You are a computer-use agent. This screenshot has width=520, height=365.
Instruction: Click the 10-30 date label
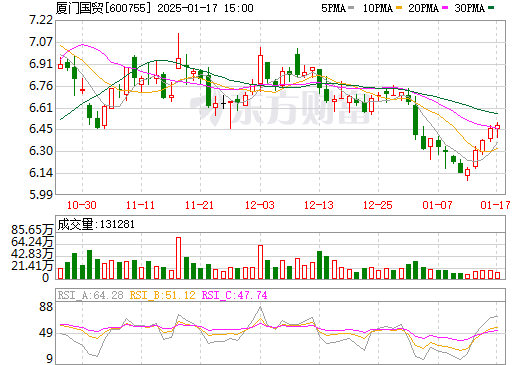tap(82, 205)
